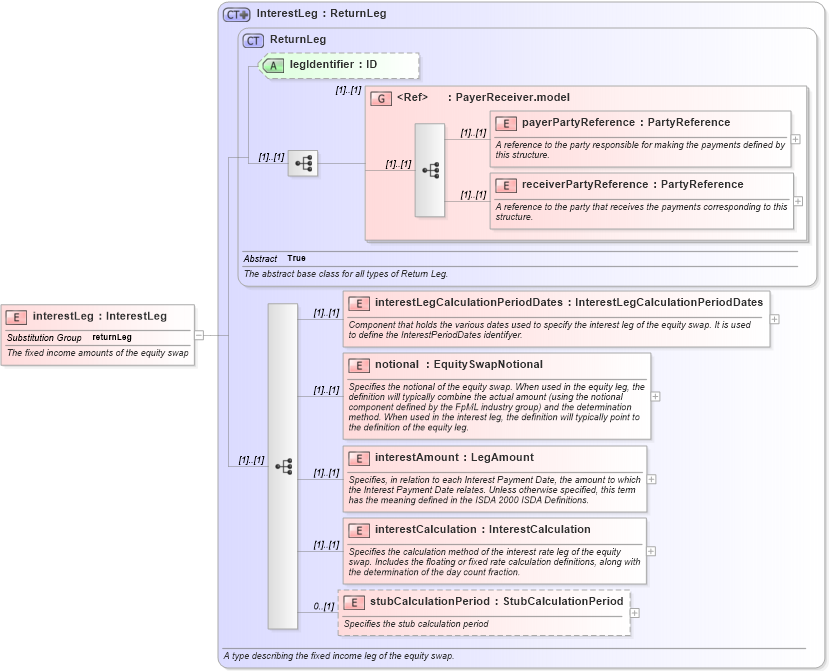Expand the interestAmount element

click(x=652, y=479)
